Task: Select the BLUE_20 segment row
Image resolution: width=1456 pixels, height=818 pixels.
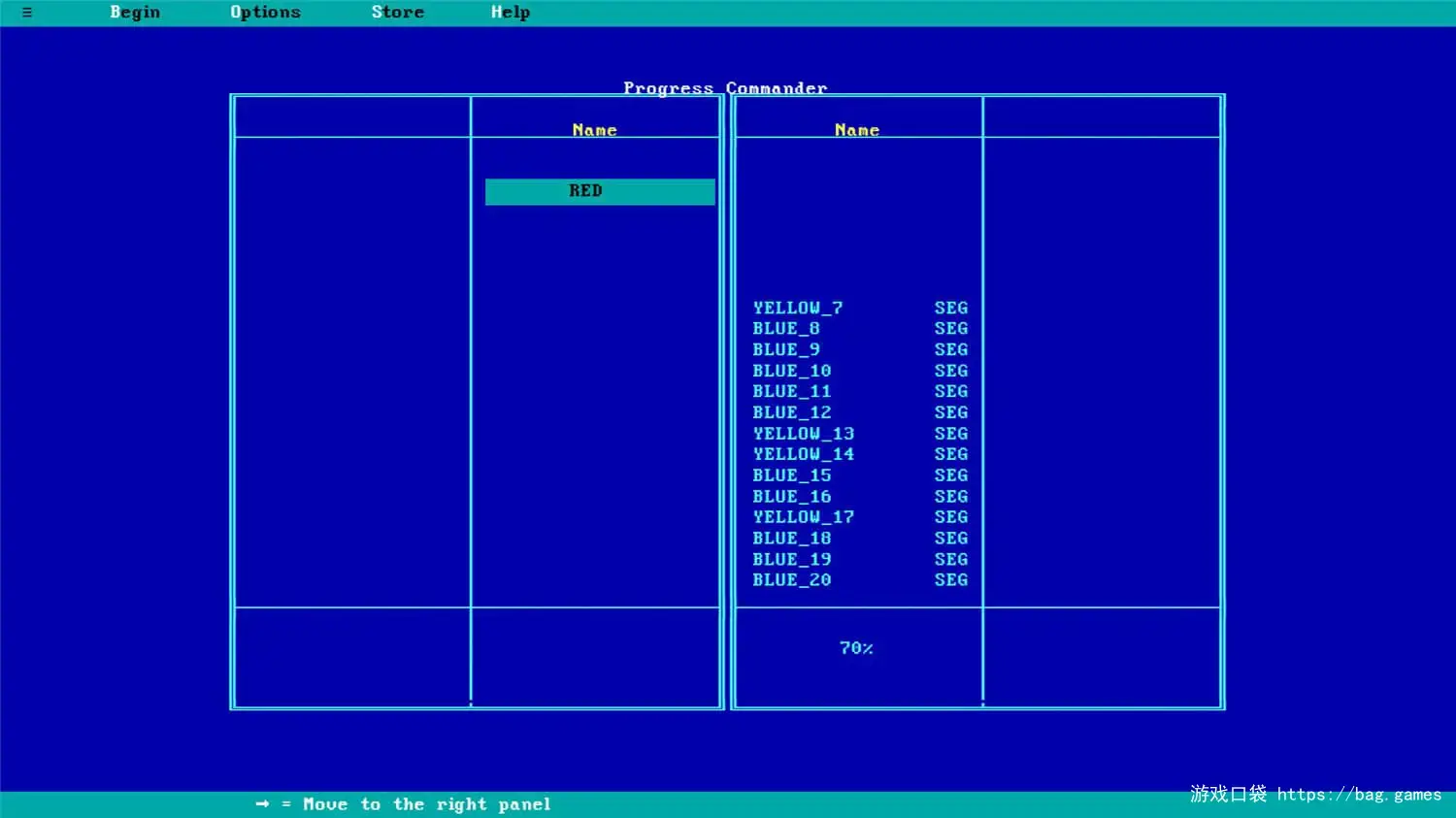Action: tap(860, 580)
